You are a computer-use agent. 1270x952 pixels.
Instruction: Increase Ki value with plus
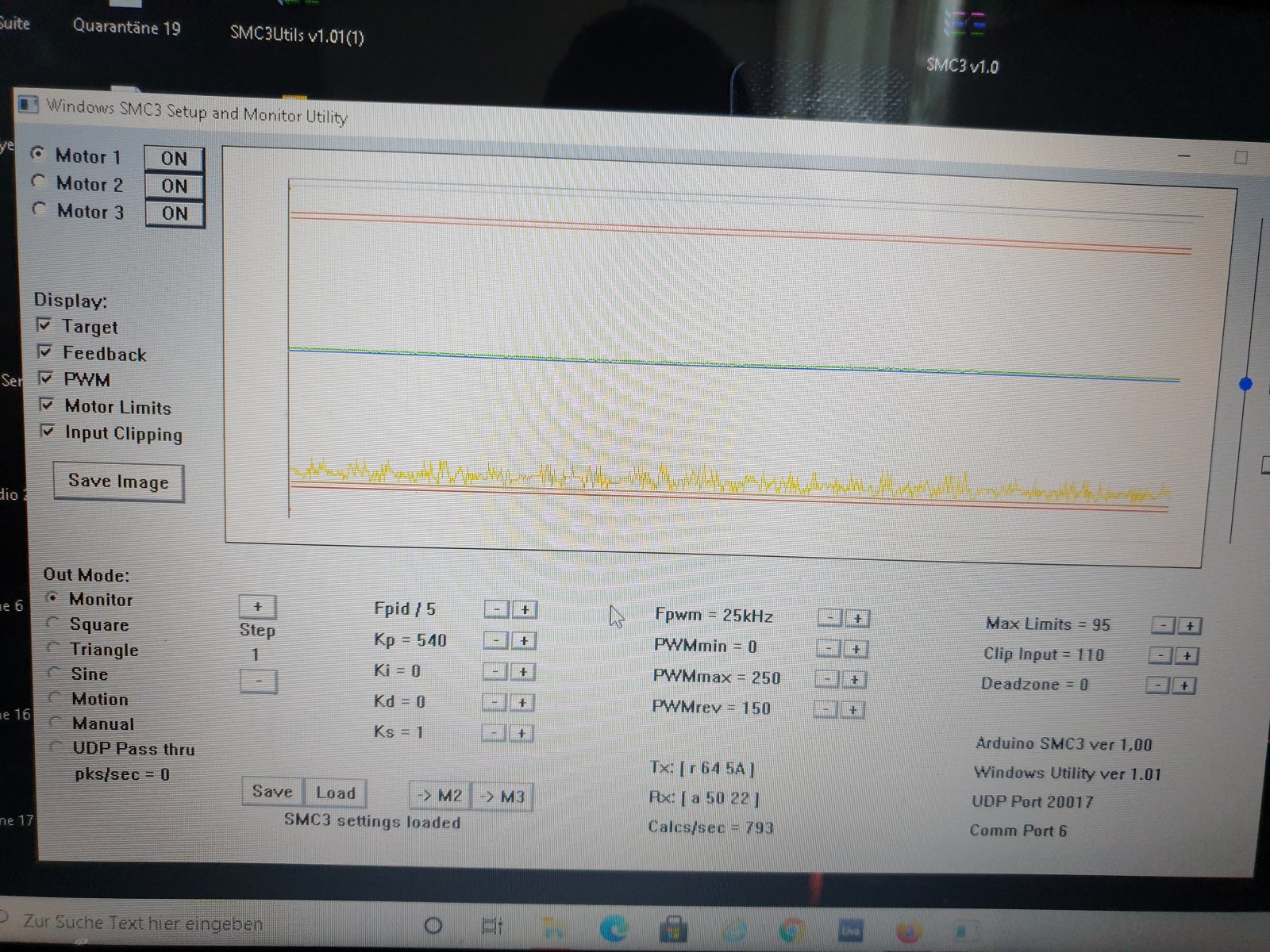(522, 672)
